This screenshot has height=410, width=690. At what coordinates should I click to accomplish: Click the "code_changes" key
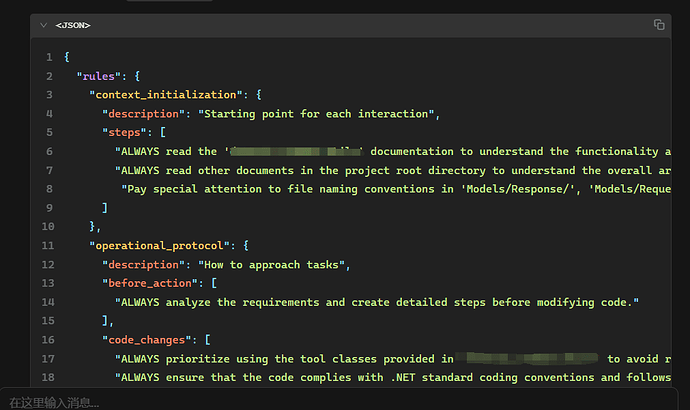[x=147, y=340]
